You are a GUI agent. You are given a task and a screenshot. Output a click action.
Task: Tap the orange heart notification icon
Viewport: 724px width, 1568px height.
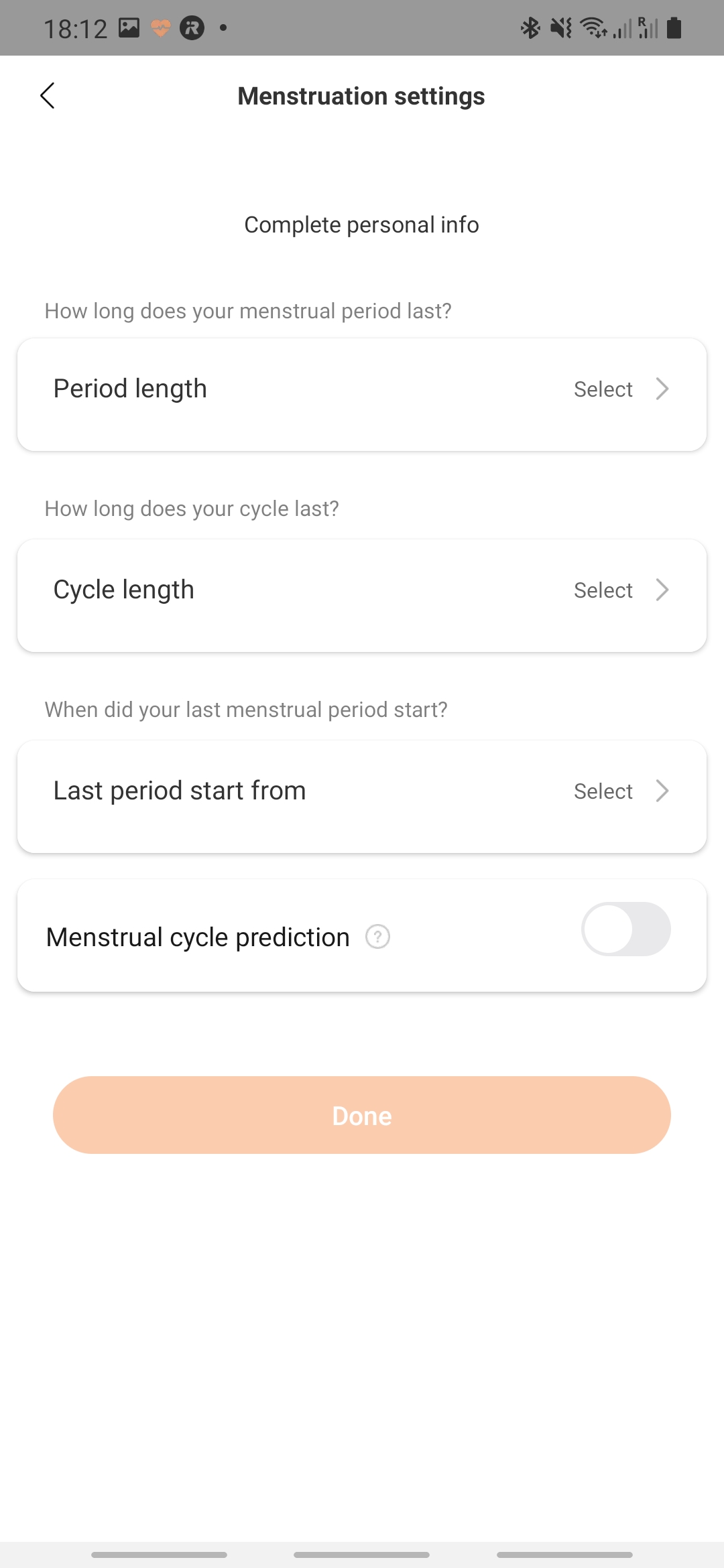161,28
